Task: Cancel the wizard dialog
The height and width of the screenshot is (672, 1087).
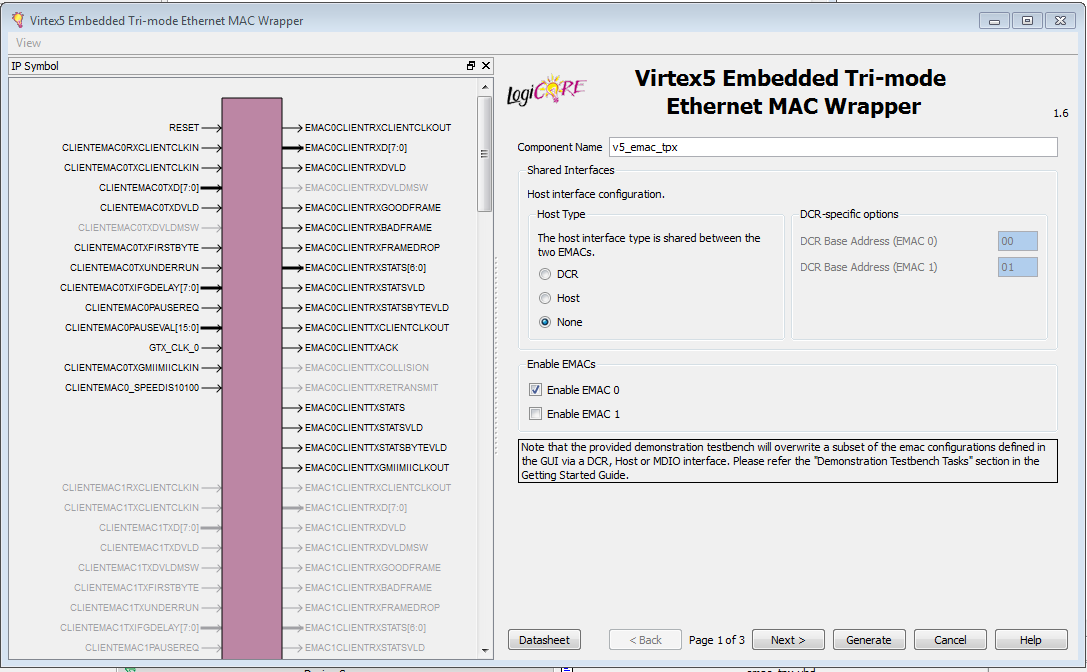Action: pos(950,639)
